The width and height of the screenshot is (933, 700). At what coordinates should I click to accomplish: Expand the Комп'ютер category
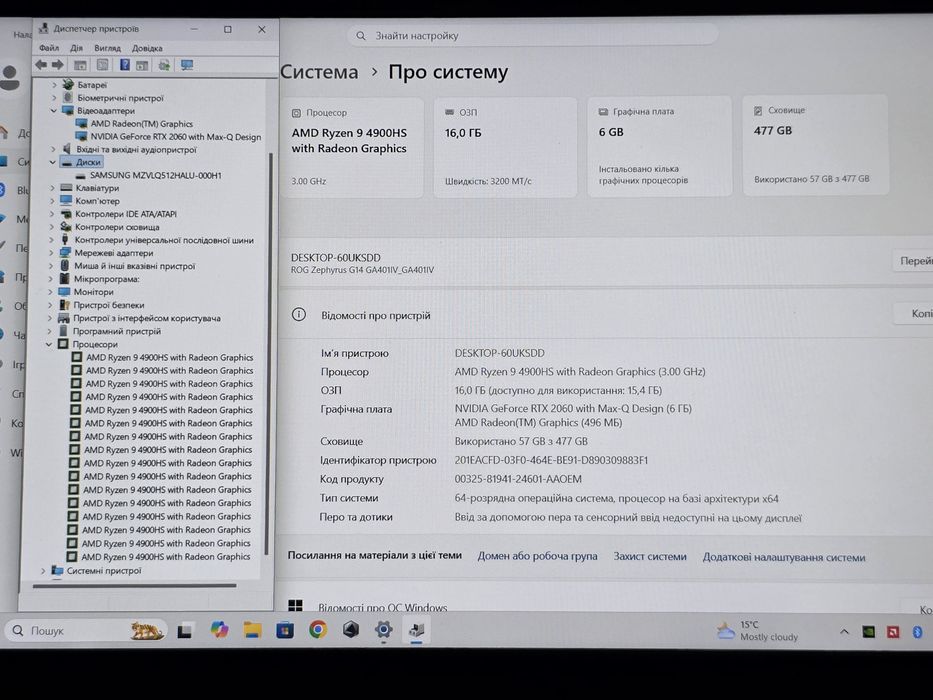click(x=52, y=201)
